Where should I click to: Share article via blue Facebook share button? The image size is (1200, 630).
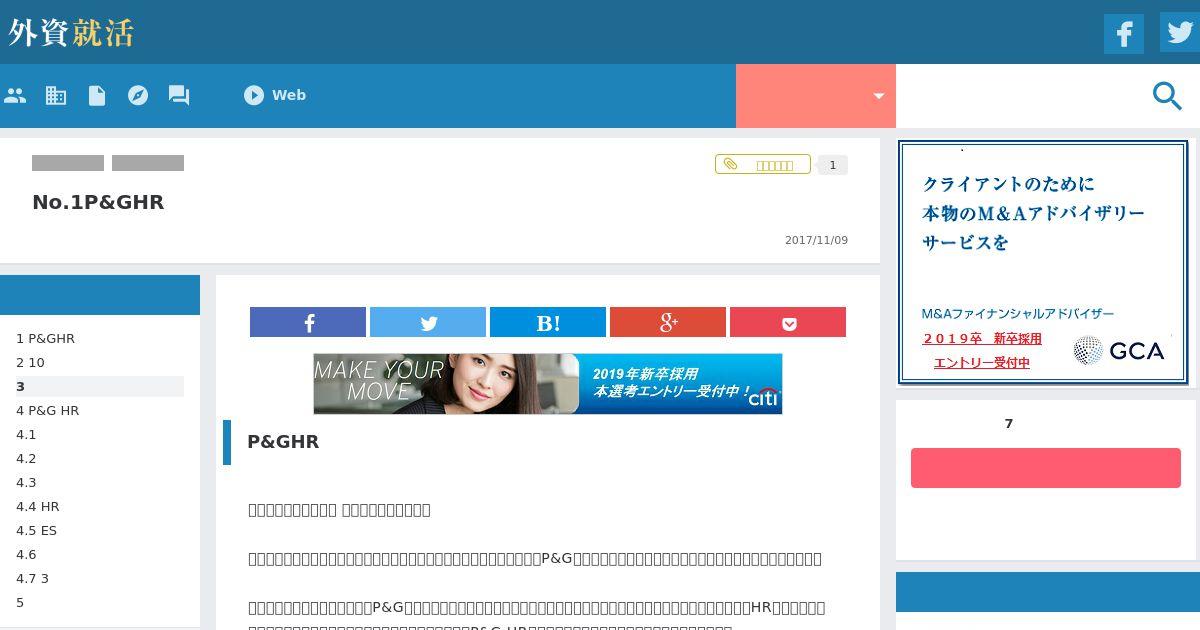pyautogui.click(x=308, y=322)
